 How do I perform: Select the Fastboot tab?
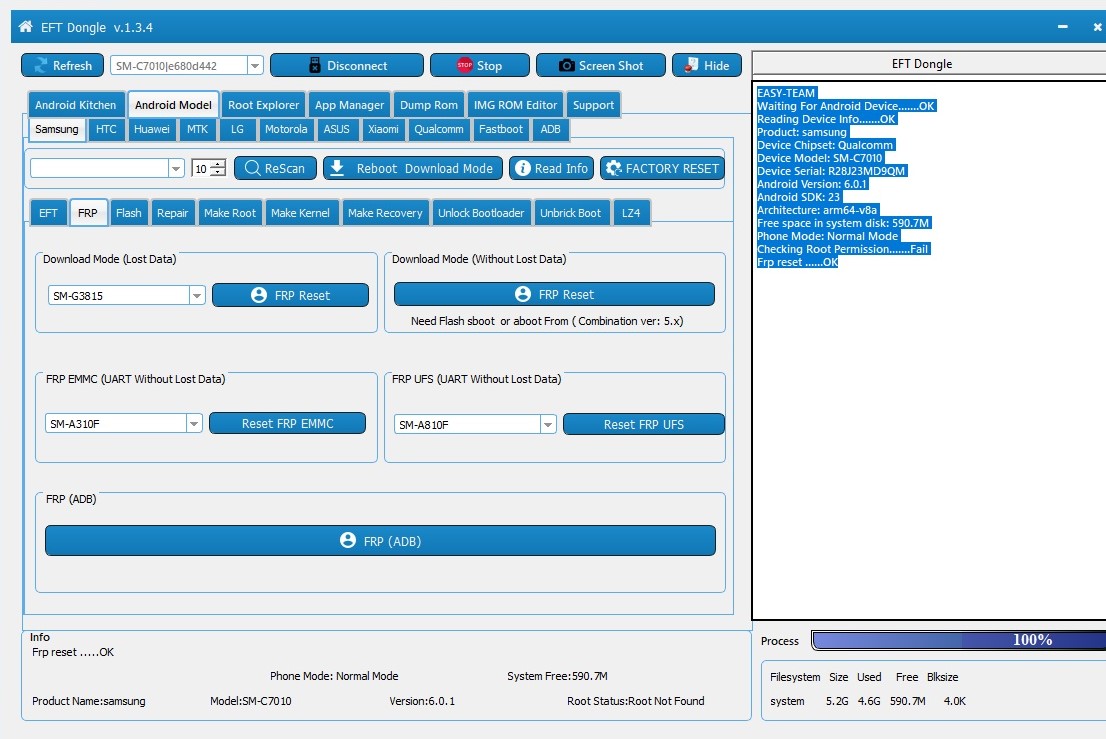click(x=501, y=130)
